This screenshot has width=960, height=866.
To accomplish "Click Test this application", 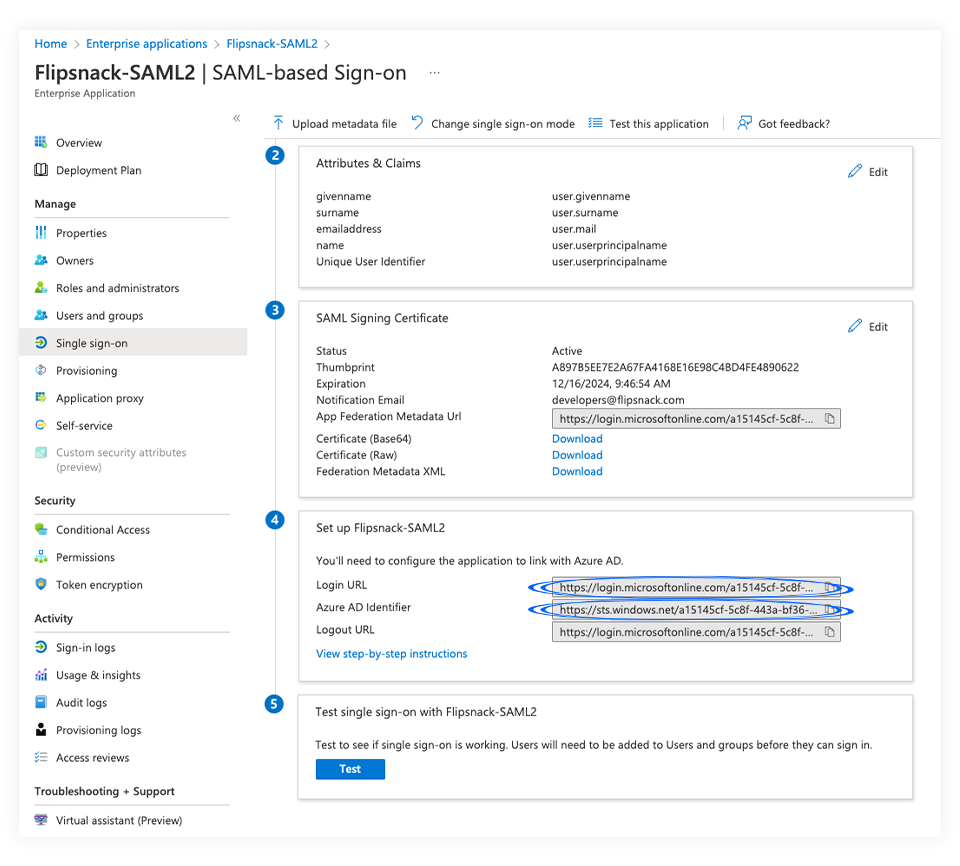I will tap(649, 124).
